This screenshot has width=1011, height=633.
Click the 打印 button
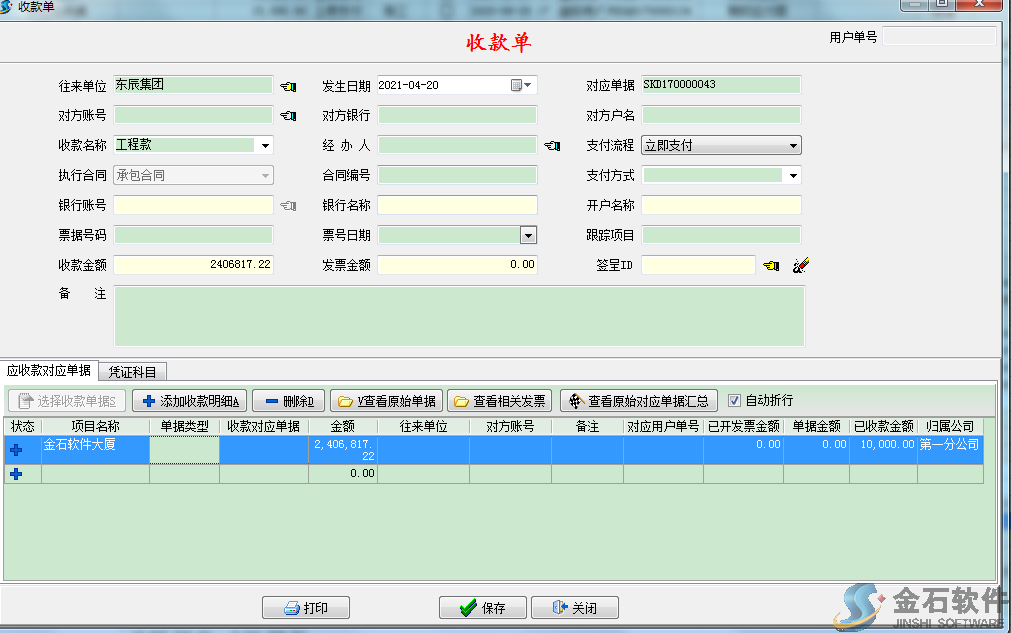coord(306,608)
